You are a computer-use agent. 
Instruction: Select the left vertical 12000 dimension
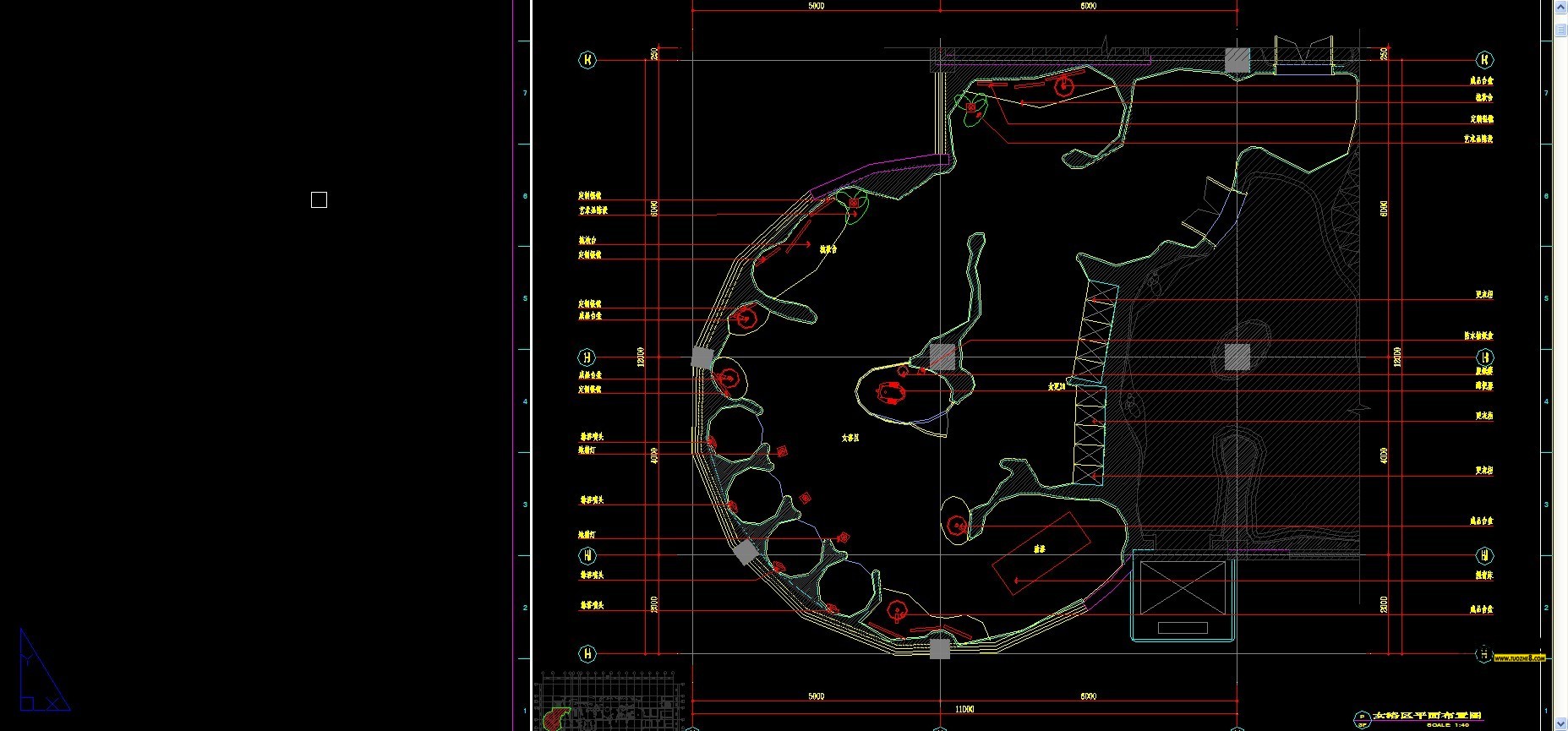tap(641, 357)
